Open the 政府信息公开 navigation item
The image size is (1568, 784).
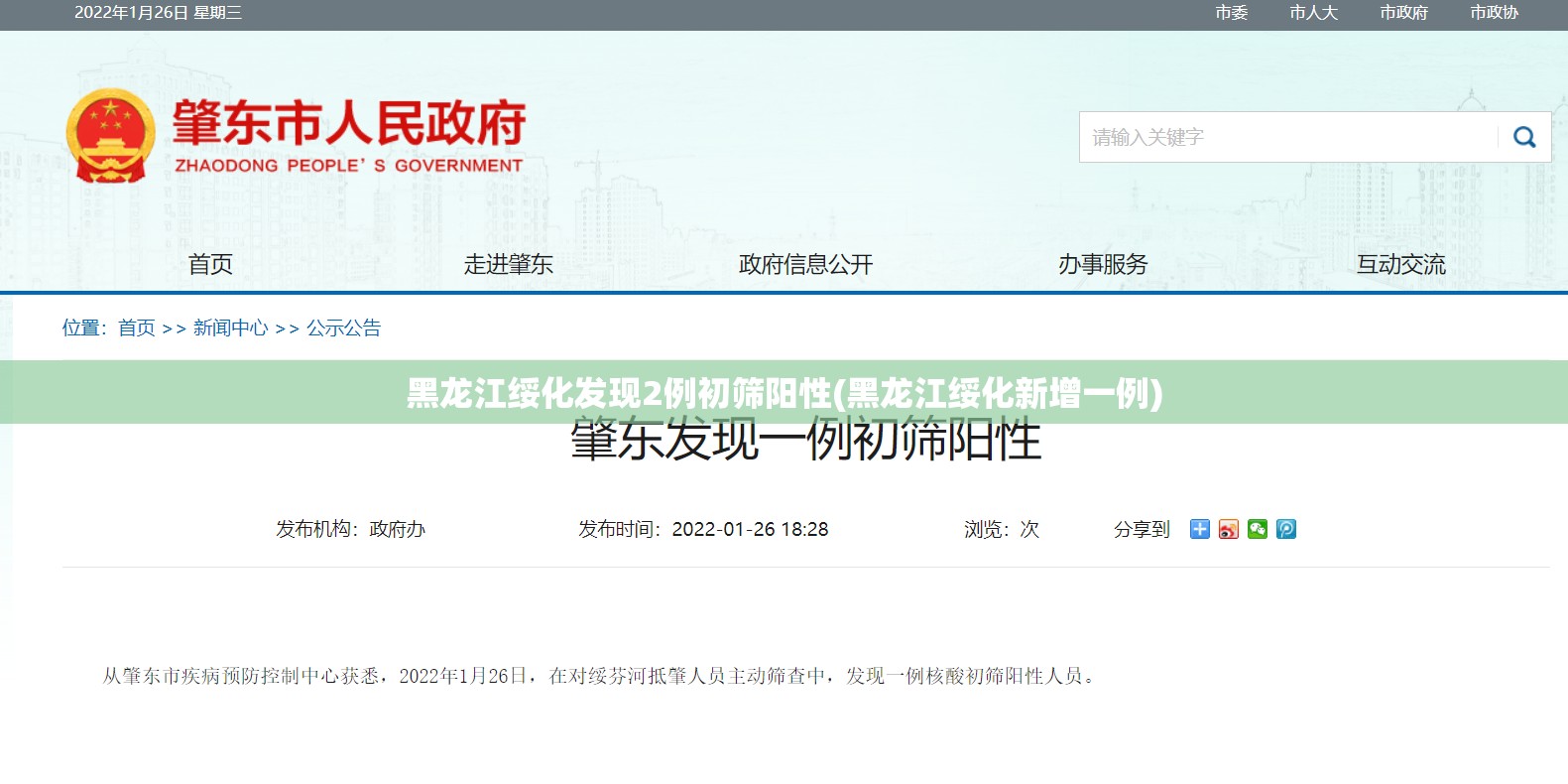[x=805, y=264]
